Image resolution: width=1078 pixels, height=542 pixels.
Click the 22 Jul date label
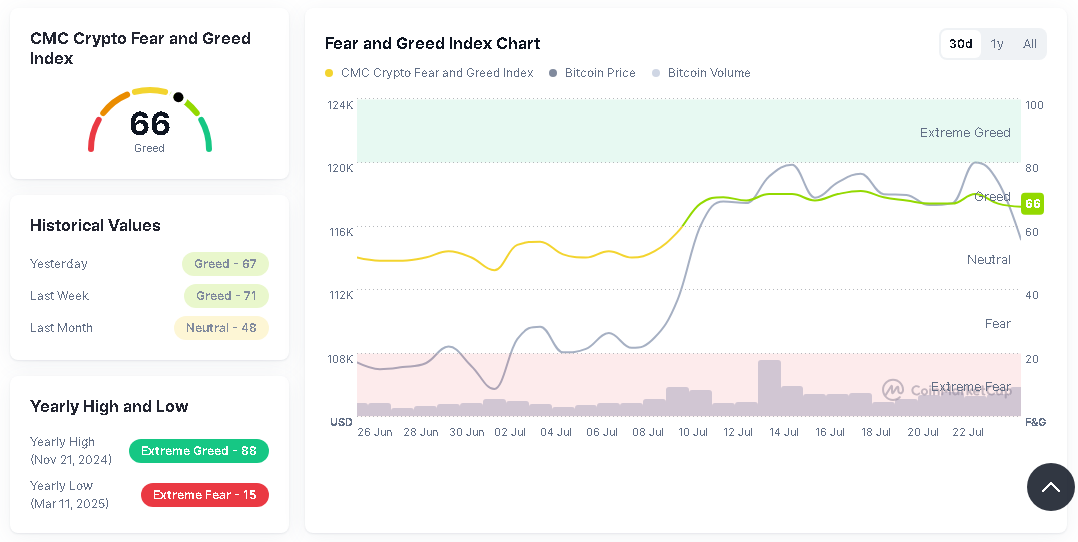point(968,433)
